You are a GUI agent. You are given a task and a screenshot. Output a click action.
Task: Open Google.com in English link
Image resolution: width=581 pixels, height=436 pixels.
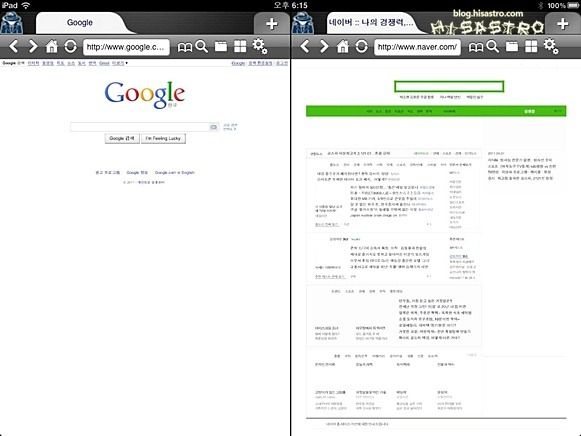(174, 173)
